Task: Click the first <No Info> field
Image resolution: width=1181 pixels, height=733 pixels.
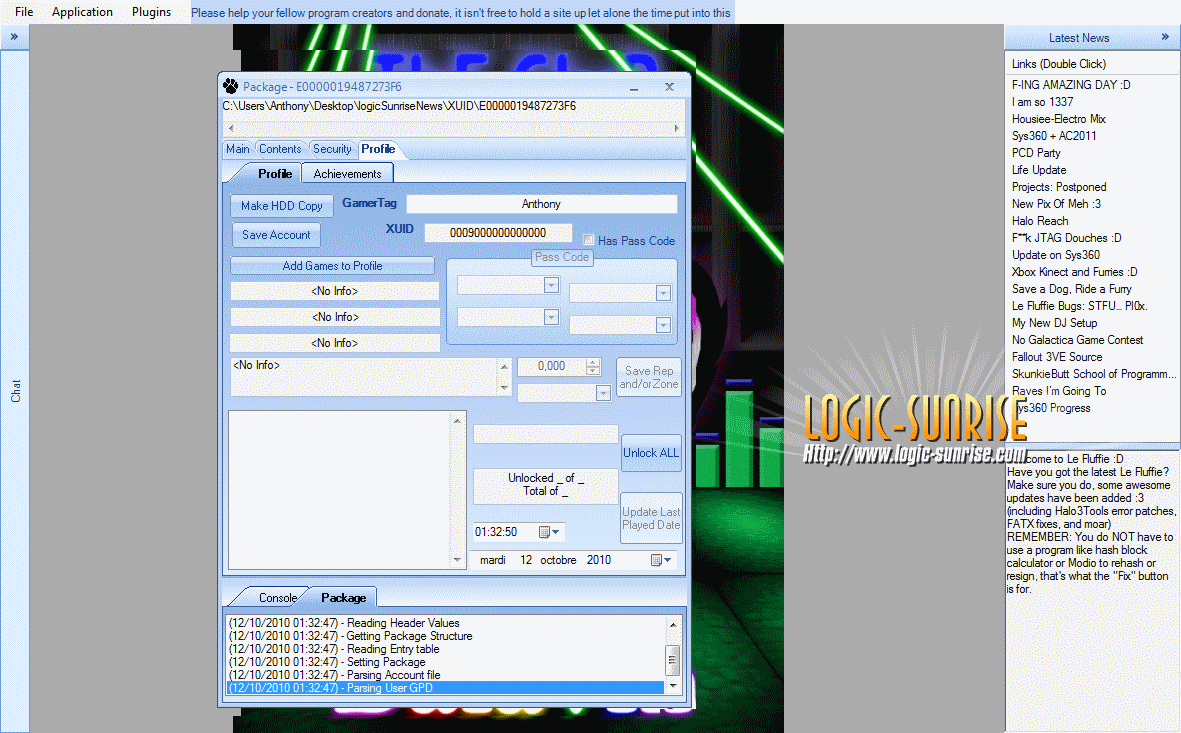Action: tap(334, 291)
